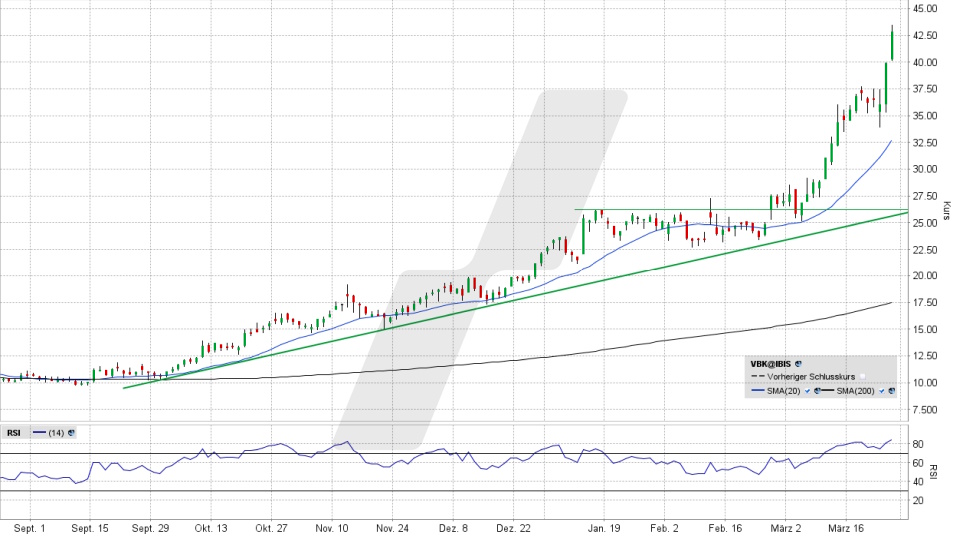Click the blue SMA(20) line swatch in legend
Image resolution: width=960 pixels, height=540 pixels.
coord(760,391)
